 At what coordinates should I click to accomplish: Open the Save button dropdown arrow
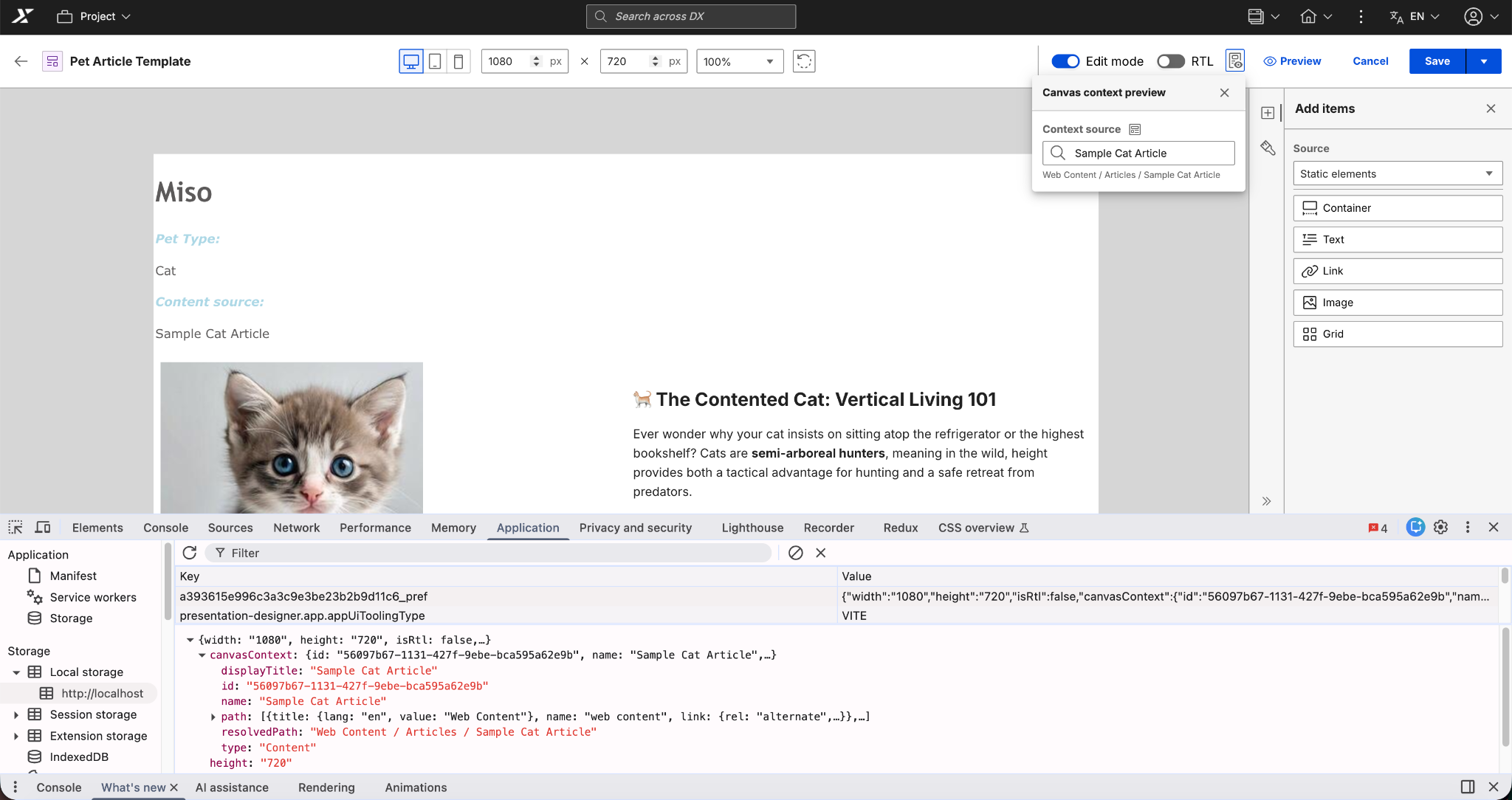click(x=1483, y=61)
